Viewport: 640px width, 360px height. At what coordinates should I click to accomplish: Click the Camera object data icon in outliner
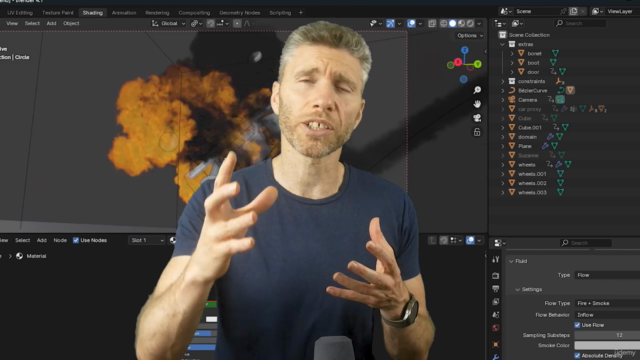pos(560,99)
